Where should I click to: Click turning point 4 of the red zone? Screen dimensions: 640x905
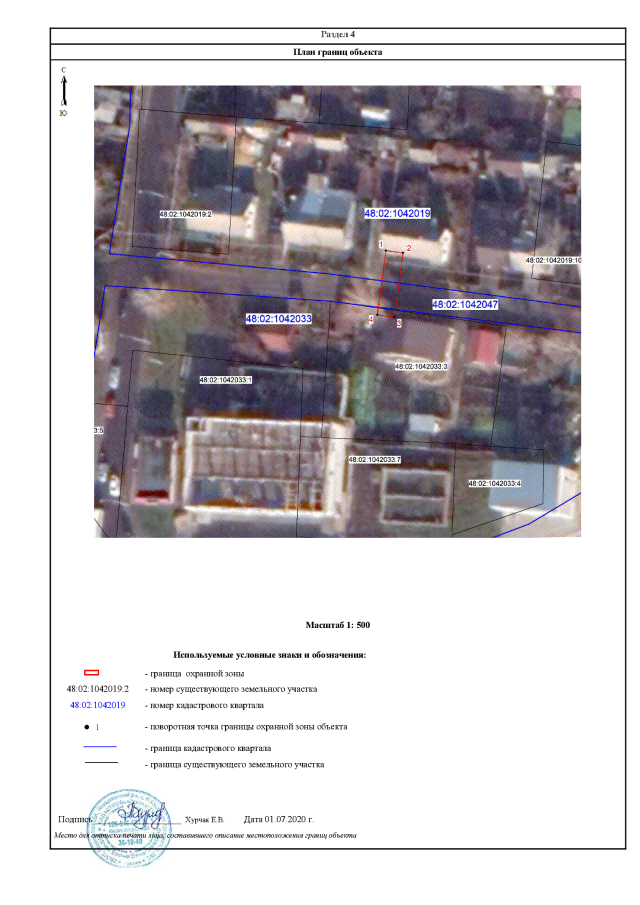click(377, 315)
